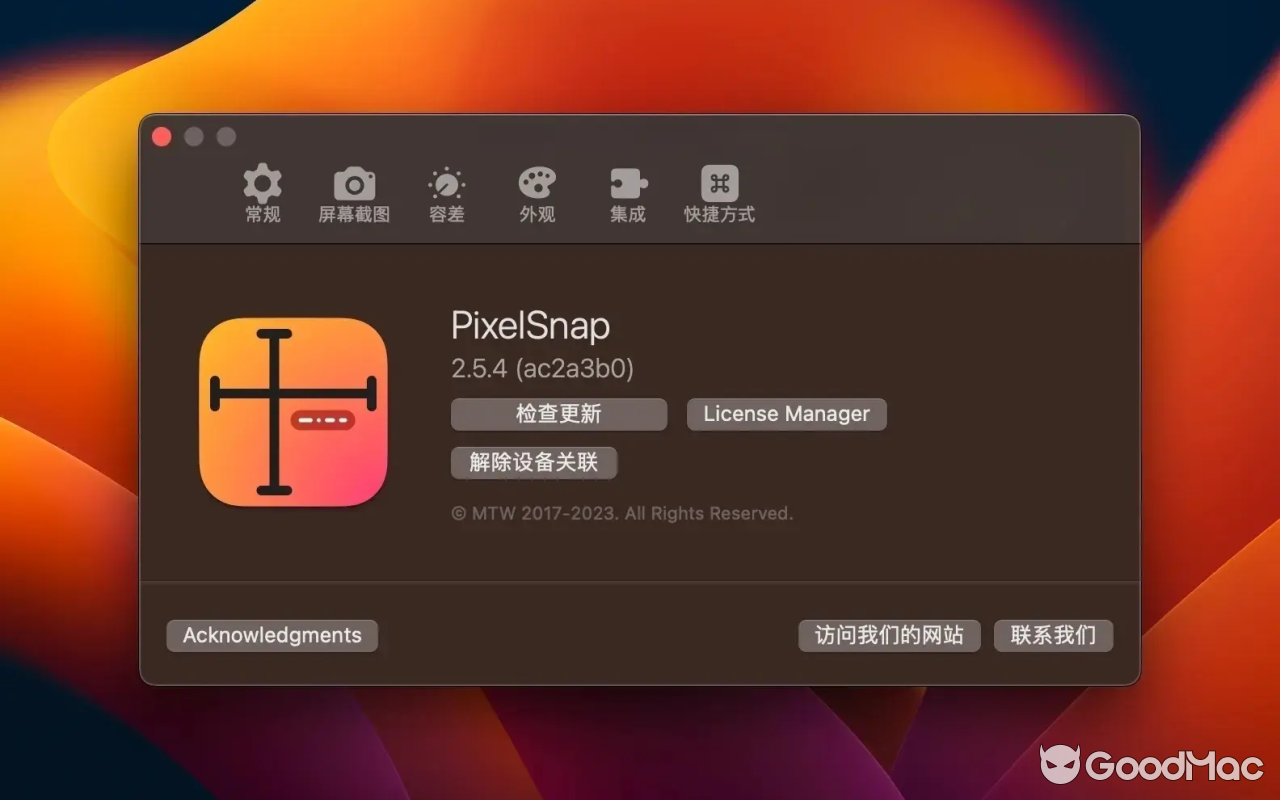
Task: Switch to the 屏幕截图 preferences tab
Action: point(352,195)
